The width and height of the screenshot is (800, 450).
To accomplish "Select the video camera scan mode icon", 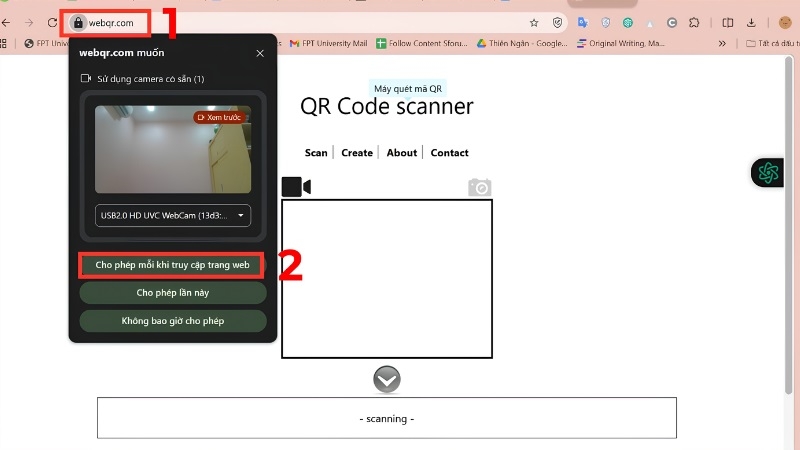I will 296,187.
